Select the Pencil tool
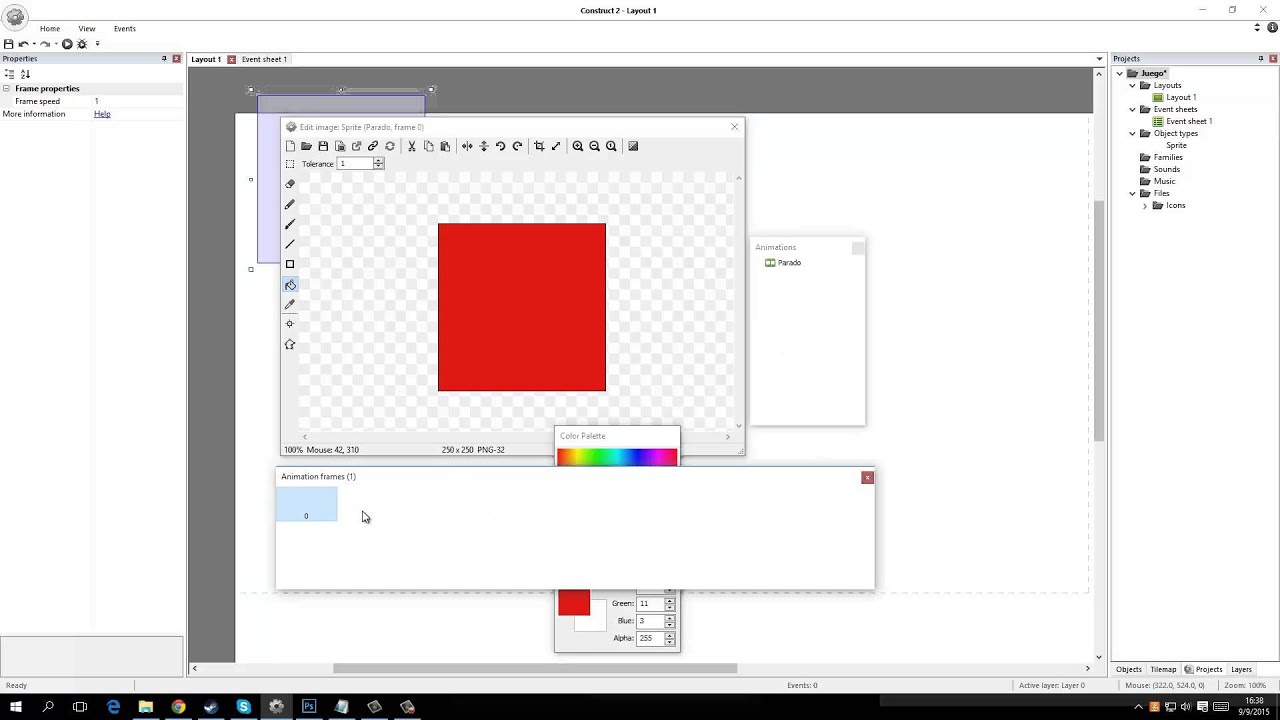The height and width of the screenshot is (720, 1280). [290, 204]
